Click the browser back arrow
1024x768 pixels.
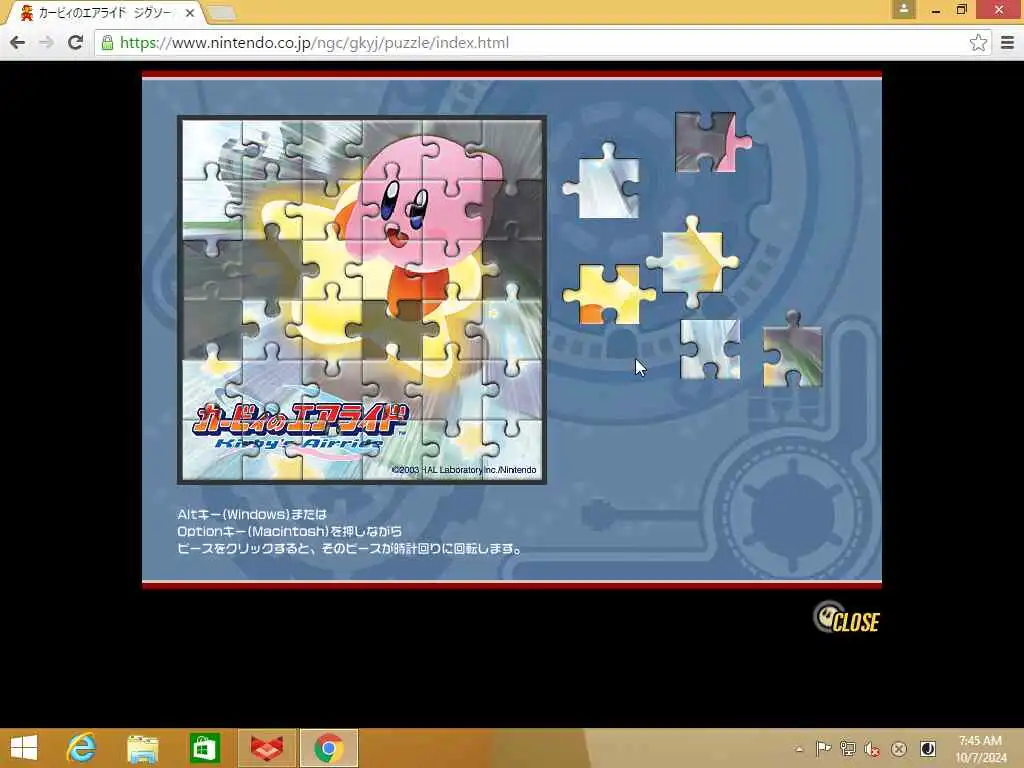click(x=18, y=42)
